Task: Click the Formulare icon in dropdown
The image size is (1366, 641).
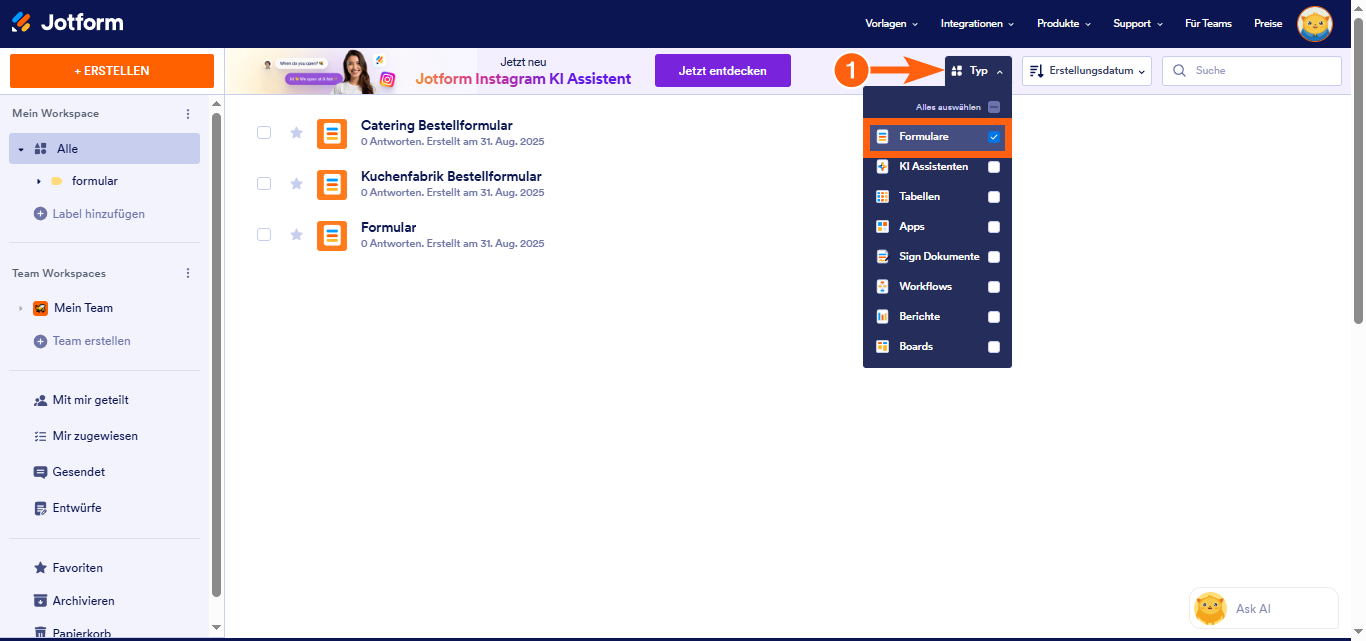Action: [x=882, y=137]
